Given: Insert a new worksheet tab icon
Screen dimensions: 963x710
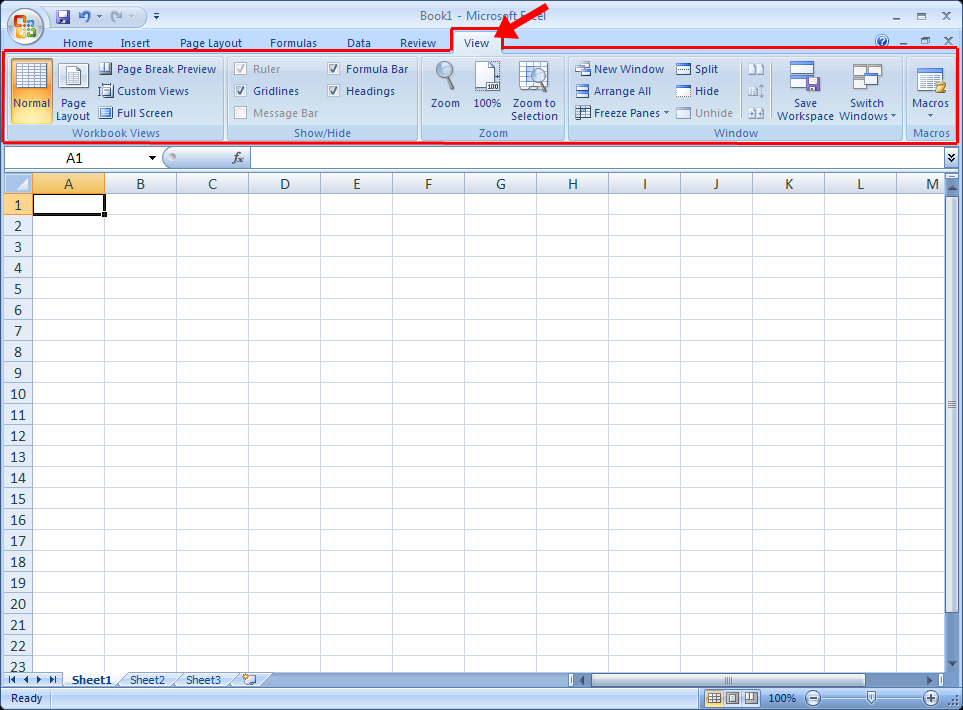Looking at the screenshot, I should pyautogui.click(x=249, y=679).
